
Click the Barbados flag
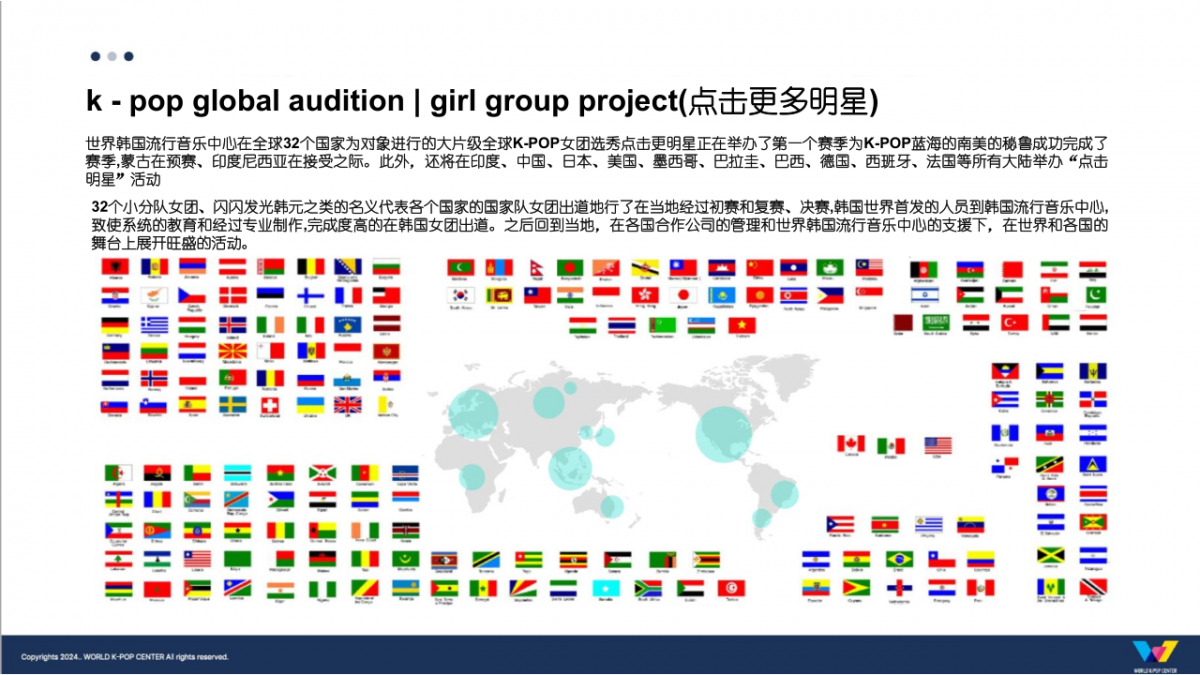pyautogui.click(x=1093, y=371)
